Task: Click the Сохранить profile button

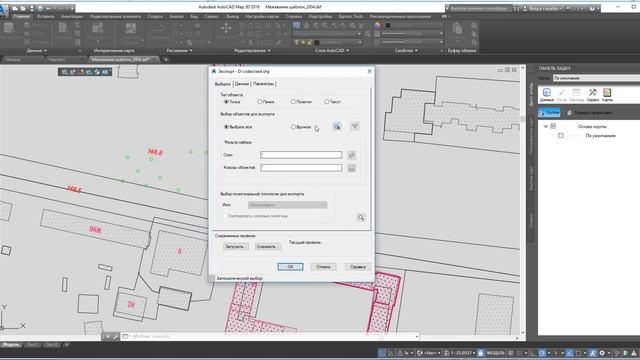Action: (267, 247)
